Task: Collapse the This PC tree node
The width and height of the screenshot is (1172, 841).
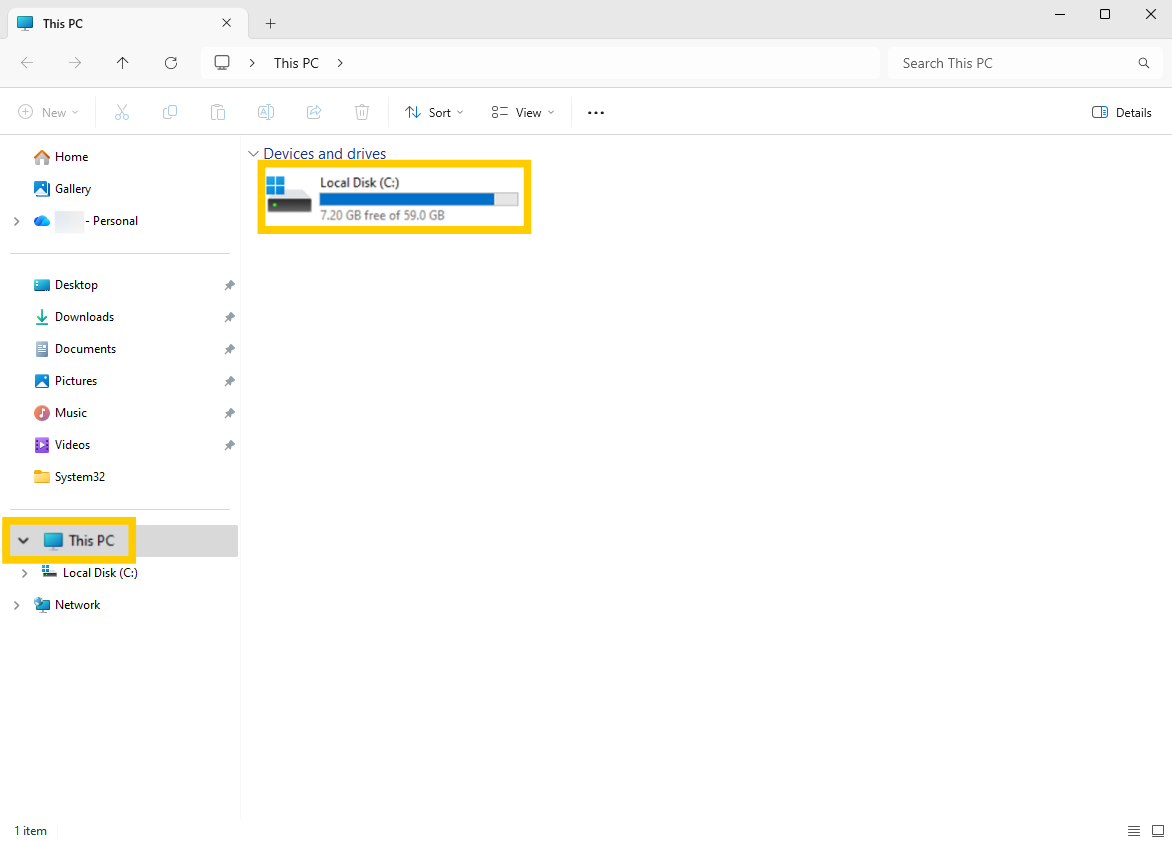Action: pyautogui.click(x=23, y=540)
